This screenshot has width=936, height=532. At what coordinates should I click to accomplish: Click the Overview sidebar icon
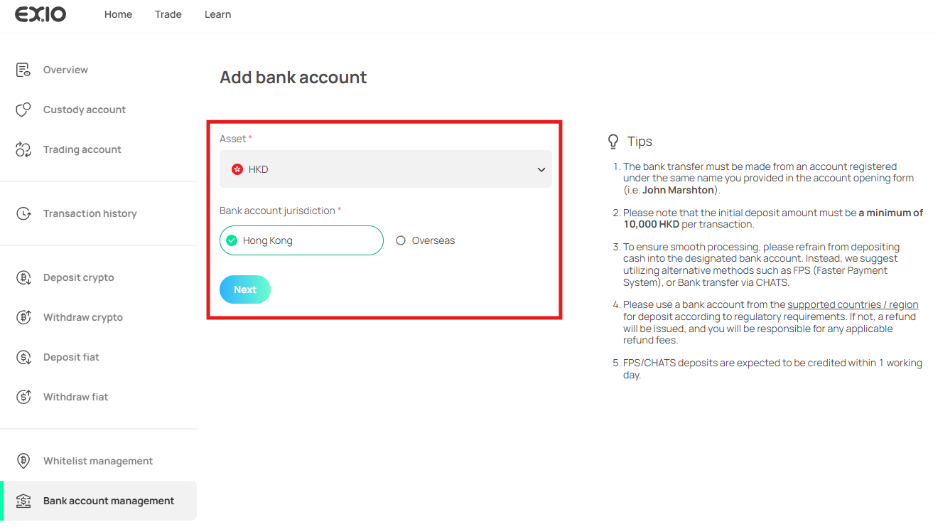[x=23, y=70]
